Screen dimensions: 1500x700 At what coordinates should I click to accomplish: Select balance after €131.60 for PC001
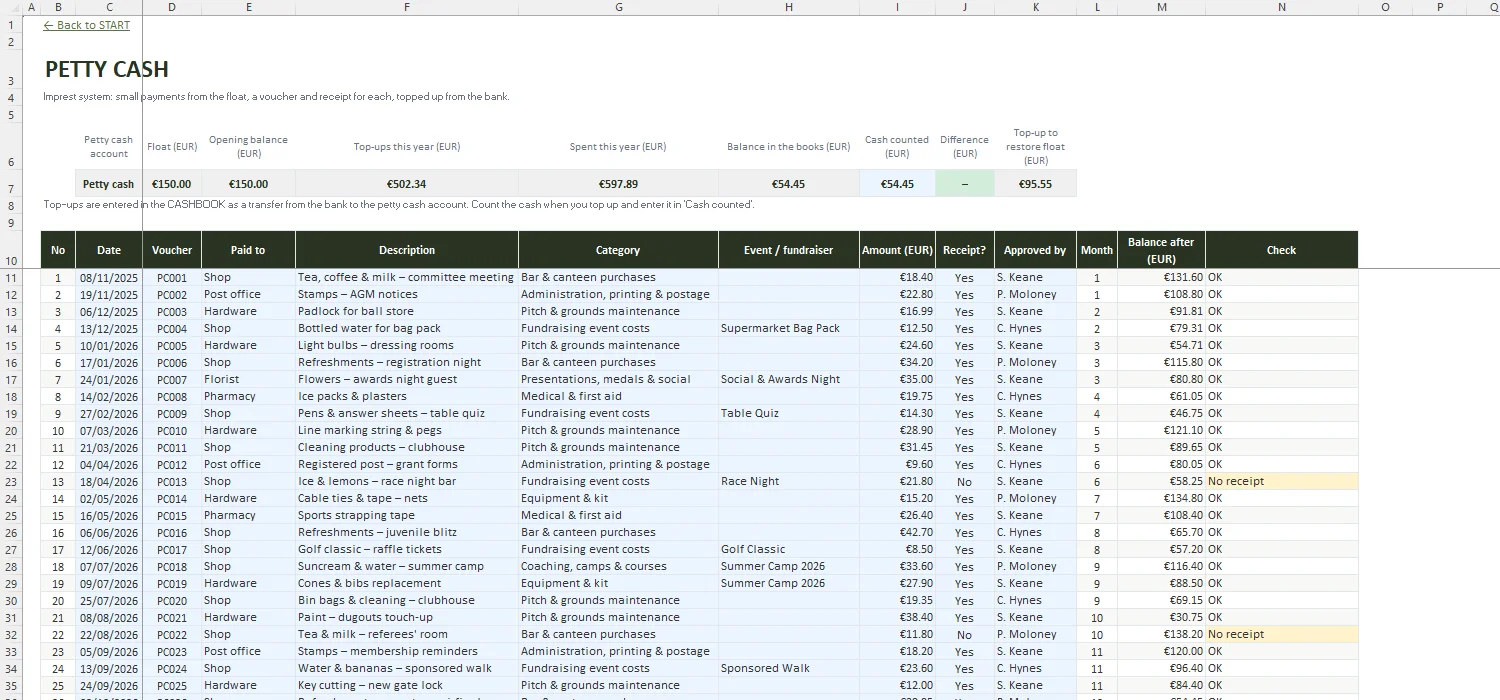(x=1161, y=277)
